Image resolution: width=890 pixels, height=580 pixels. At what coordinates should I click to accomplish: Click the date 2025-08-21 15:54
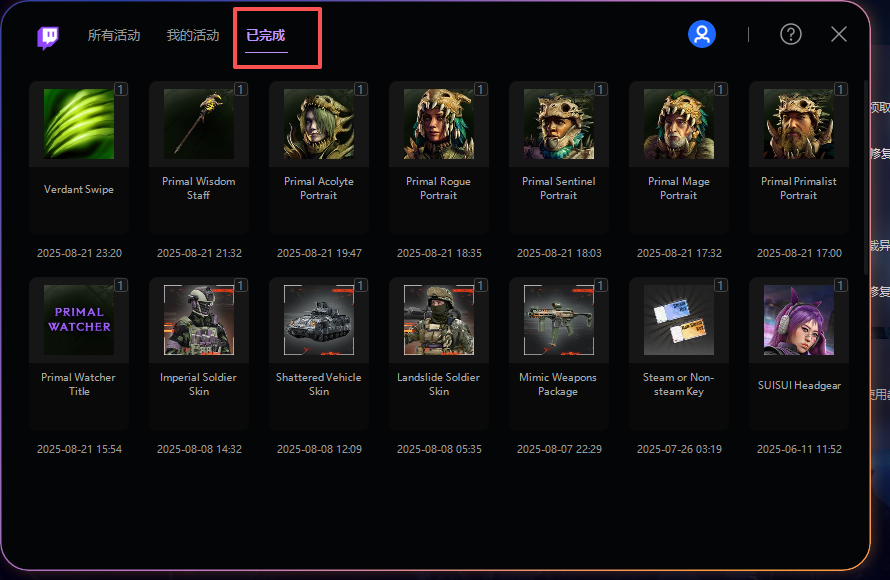click(79, 449)
